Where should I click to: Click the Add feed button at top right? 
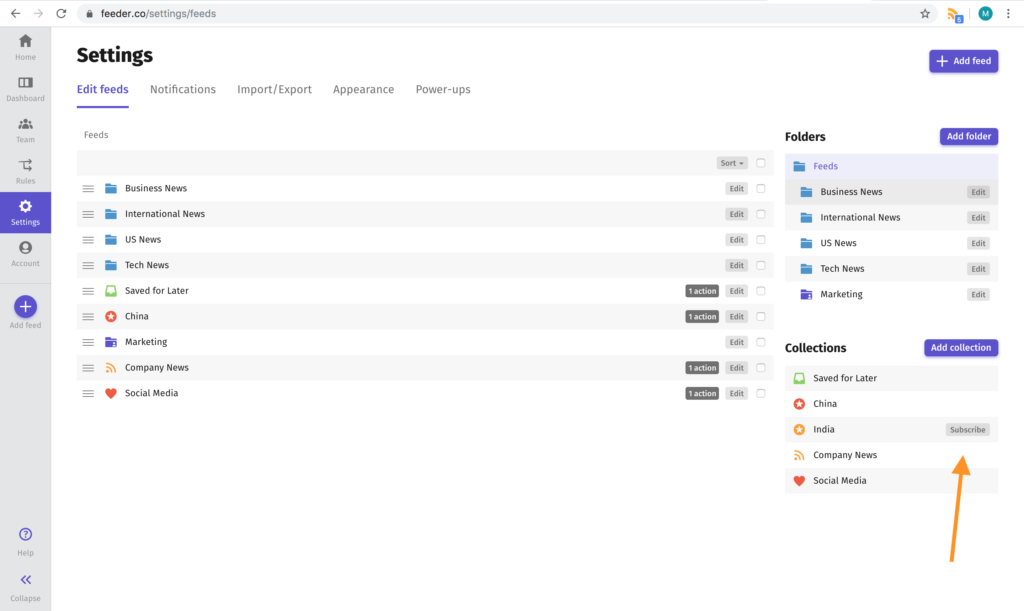963,61
